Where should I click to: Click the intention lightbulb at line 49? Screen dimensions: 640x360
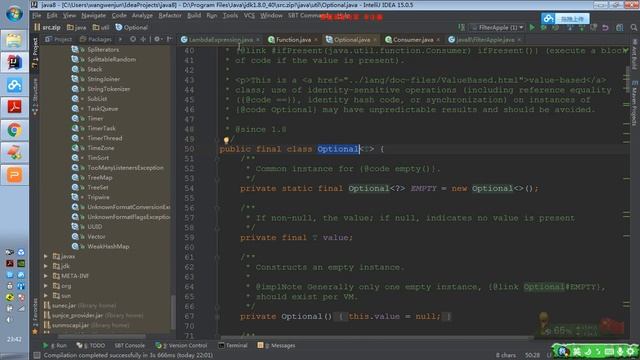coord(226,140)
